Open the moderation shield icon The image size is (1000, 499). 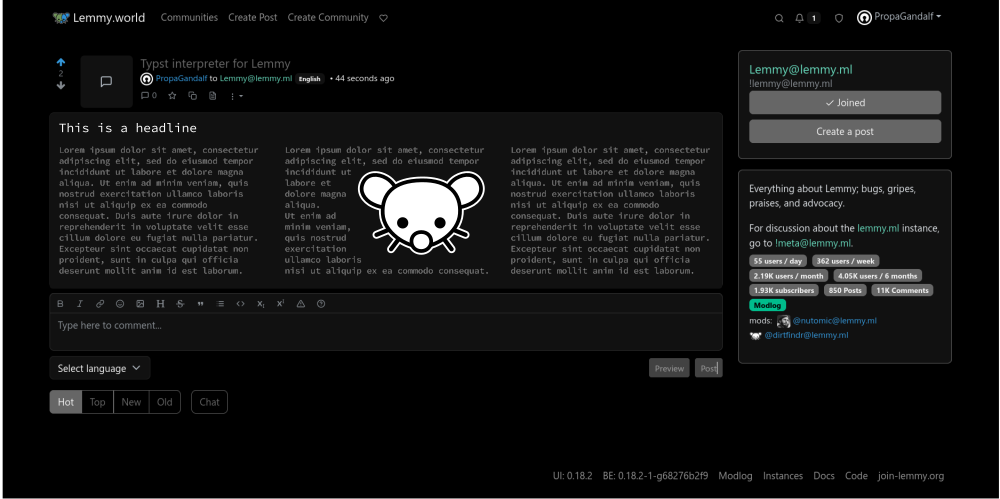(839, 19)
